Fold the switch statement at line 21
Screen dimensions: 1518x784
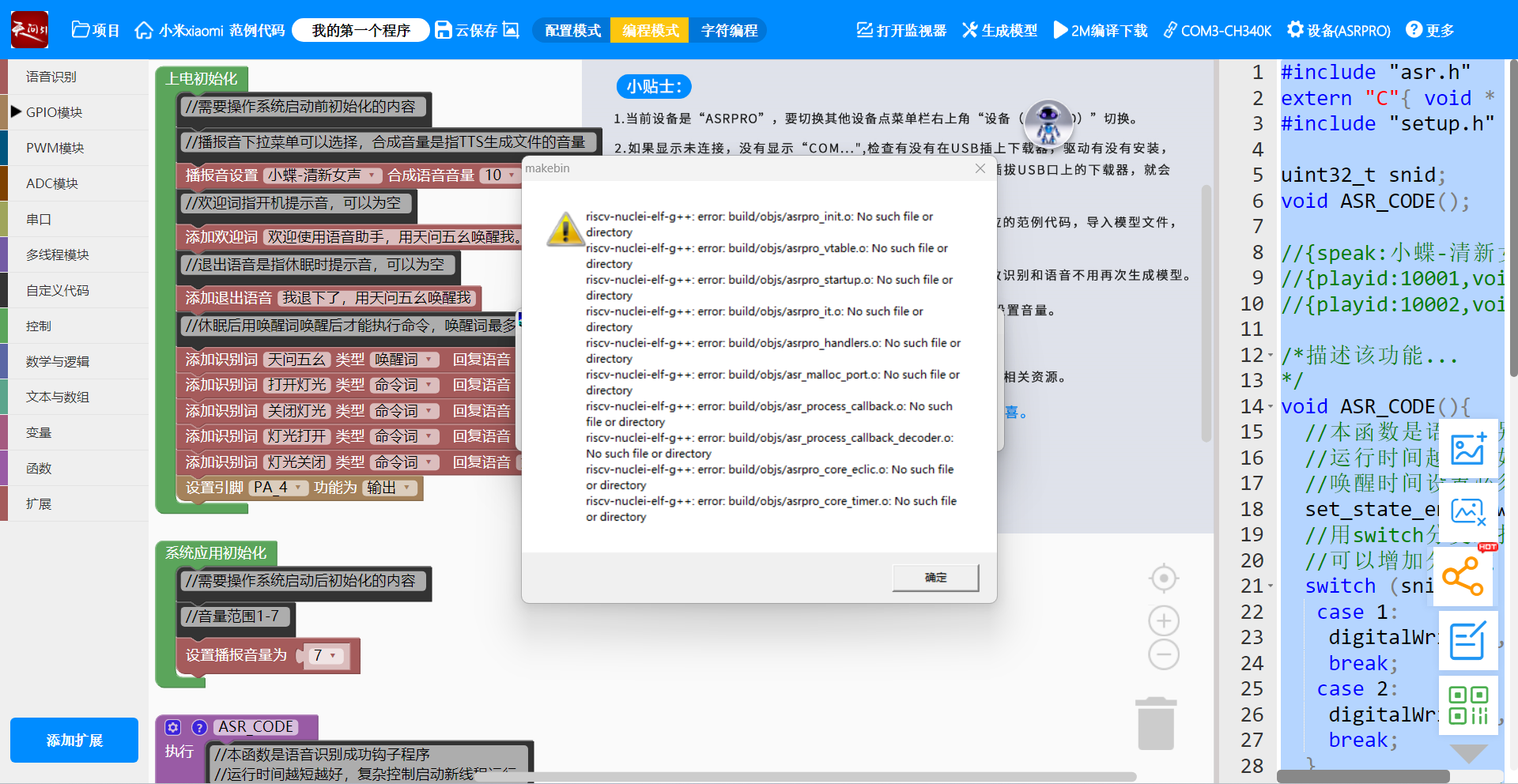[1271, 586]
